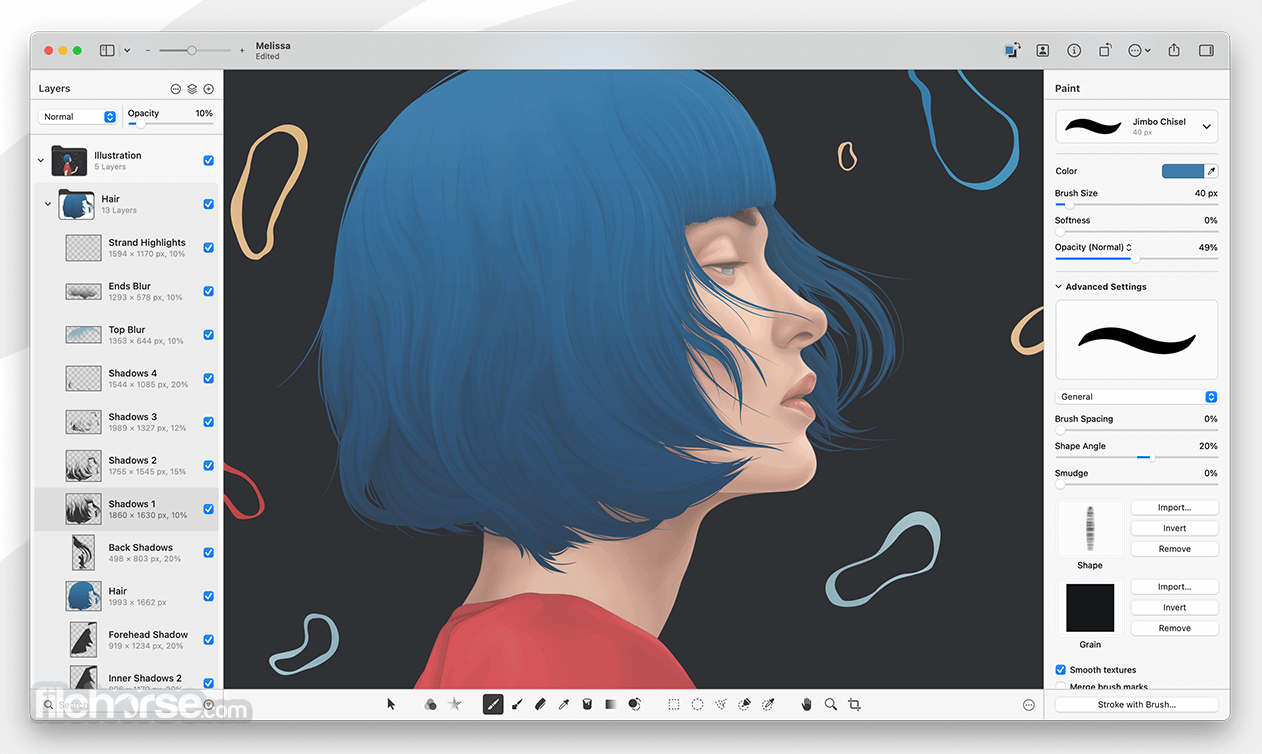The height and width of the screenshot is (754, 1262).
Task: Select the Shadows 2 layer row
Action: (127, 466)
